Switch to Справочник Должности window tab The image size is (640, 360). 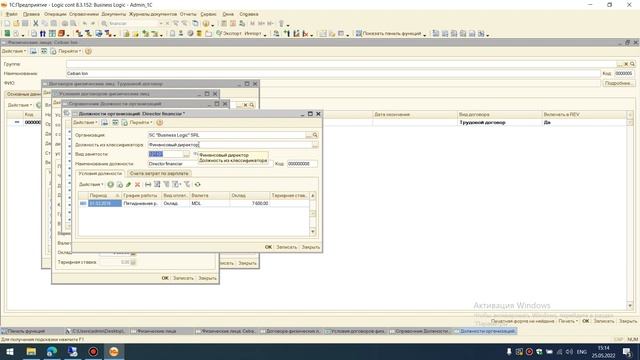pos(421,331)
